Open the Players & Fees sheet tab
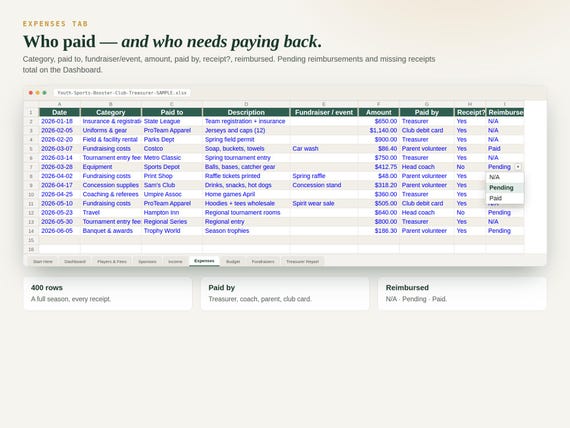This screenshot has height=428, width=570. (112, 261)
